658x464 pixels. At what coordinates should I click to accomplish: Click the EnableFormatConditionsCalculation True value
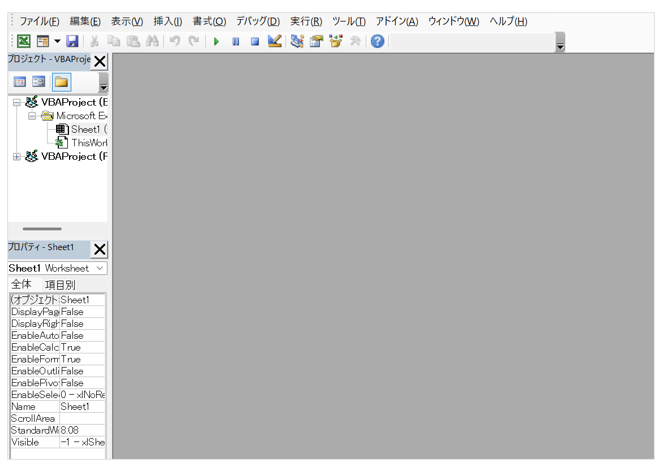pyautogui.click(x=82, y=359)
